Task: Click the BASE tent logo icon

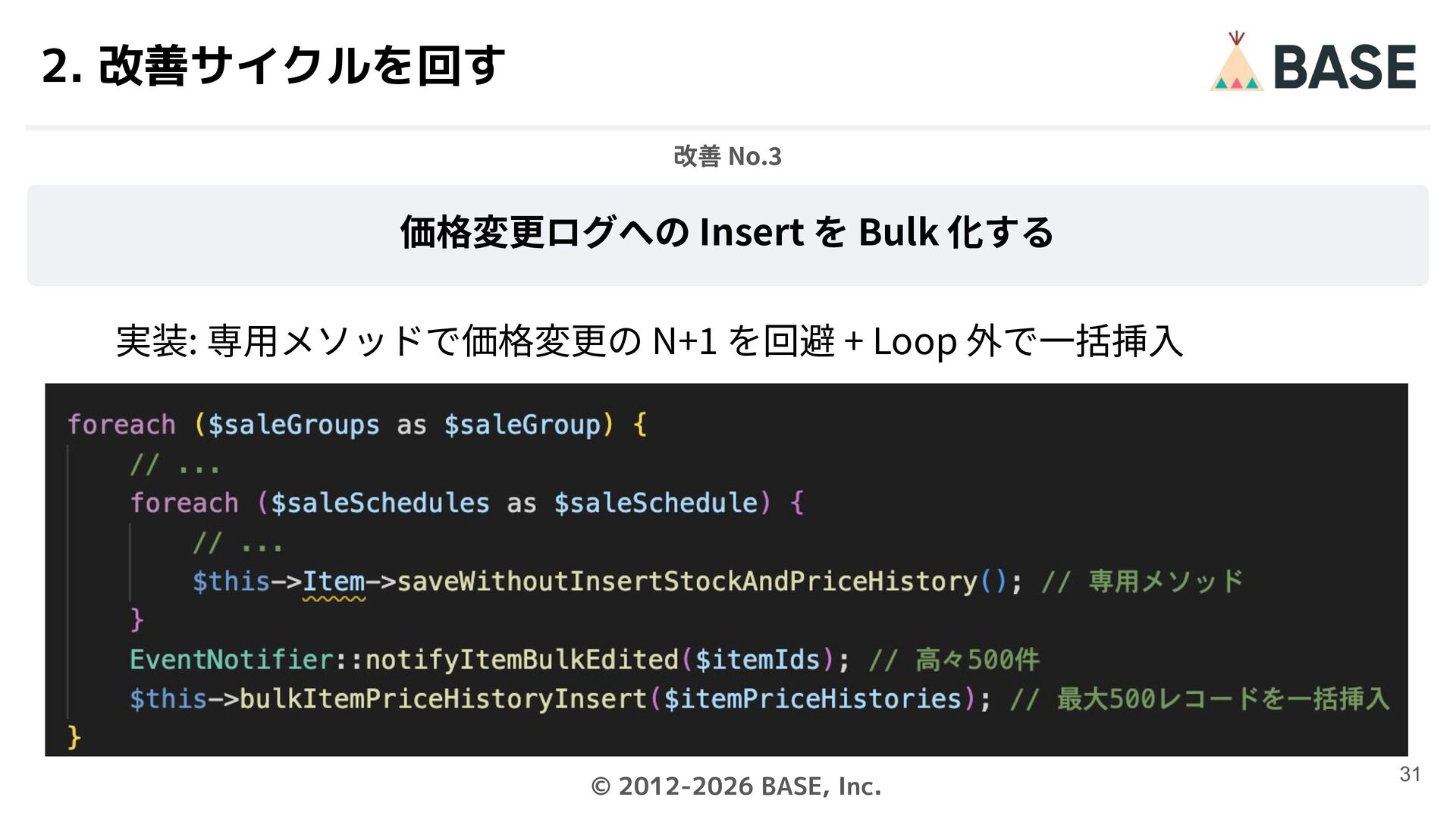Action: click(x=1236, y=64)
